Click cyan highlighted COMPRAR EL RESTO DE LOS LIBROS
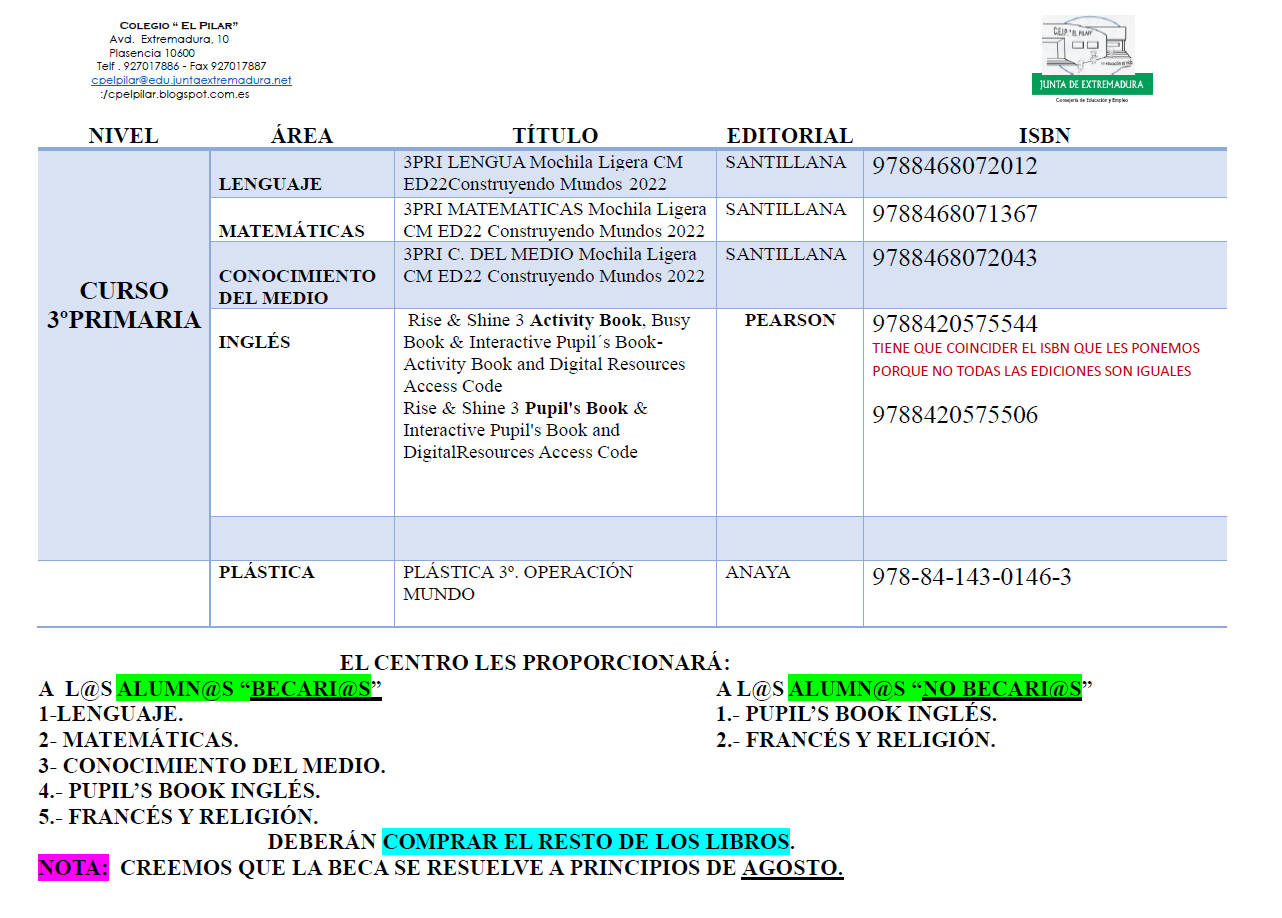Viewport: 1282px width, 918px height. point(587,841)
